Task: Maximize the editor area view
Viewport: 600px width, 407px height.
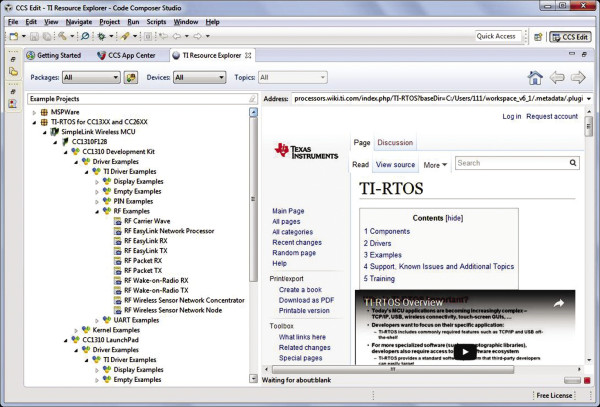Action: (x=584, y=54)
